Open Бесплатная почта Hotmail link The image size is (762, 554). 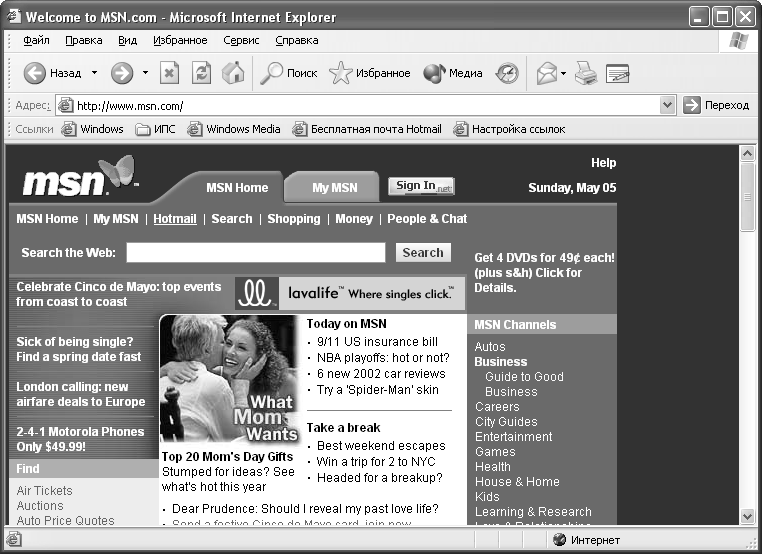tap(367, 129)
